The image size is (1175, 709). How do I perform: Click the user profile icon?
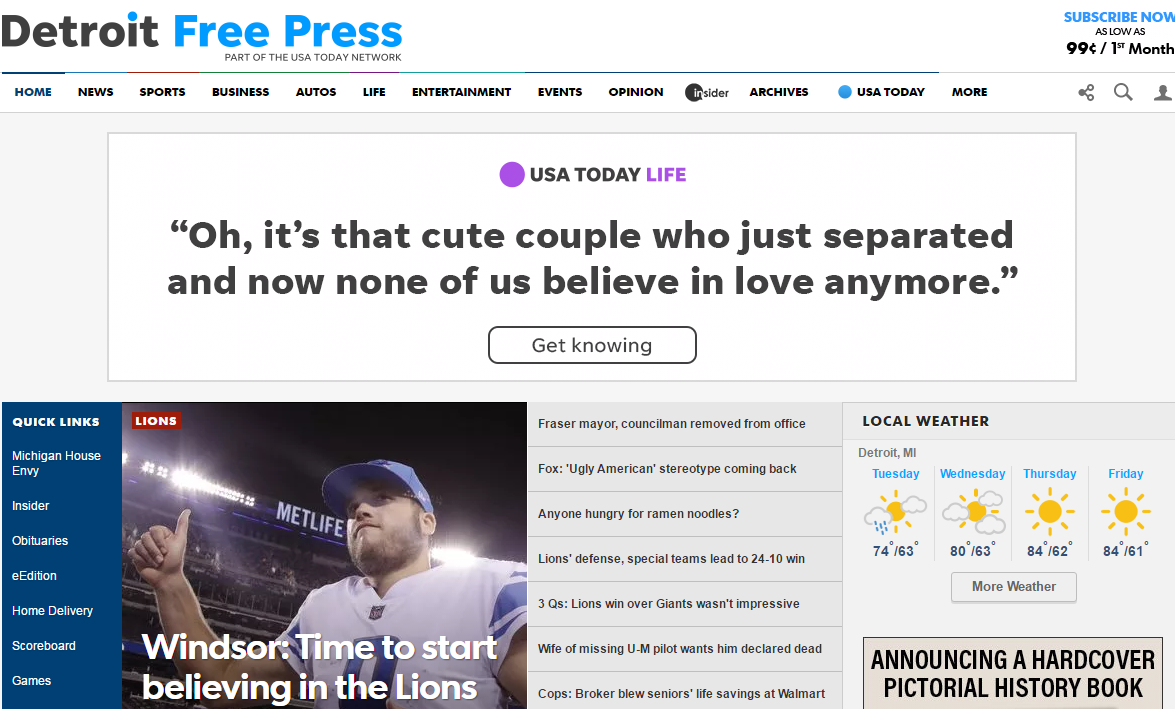[x=1162, y=92]
